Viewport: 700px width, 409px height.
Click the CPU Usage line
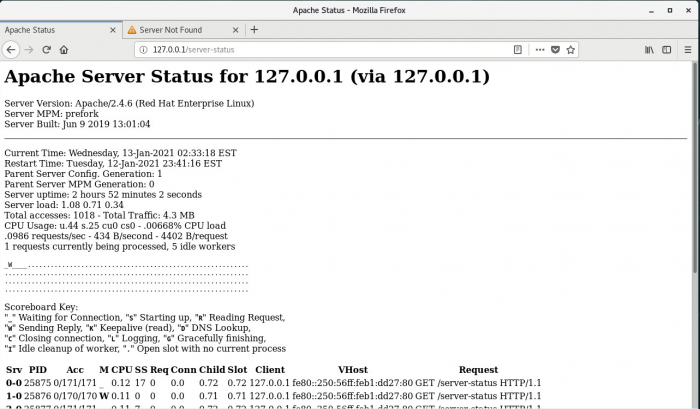point(115,225)
